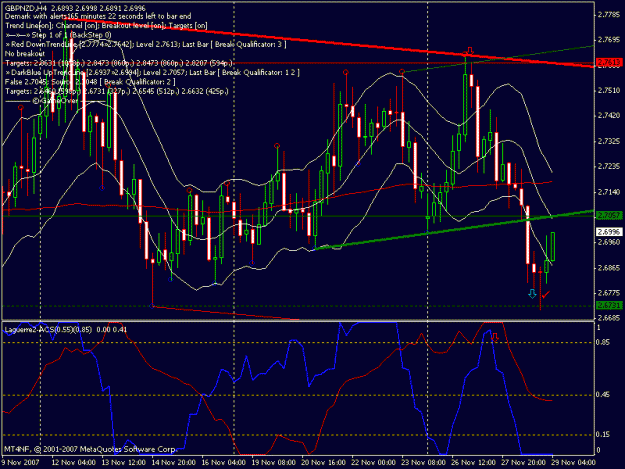The image size is (625, 469).
Task: Click the '14 Nov 20:00' time label
Action: 174,463
